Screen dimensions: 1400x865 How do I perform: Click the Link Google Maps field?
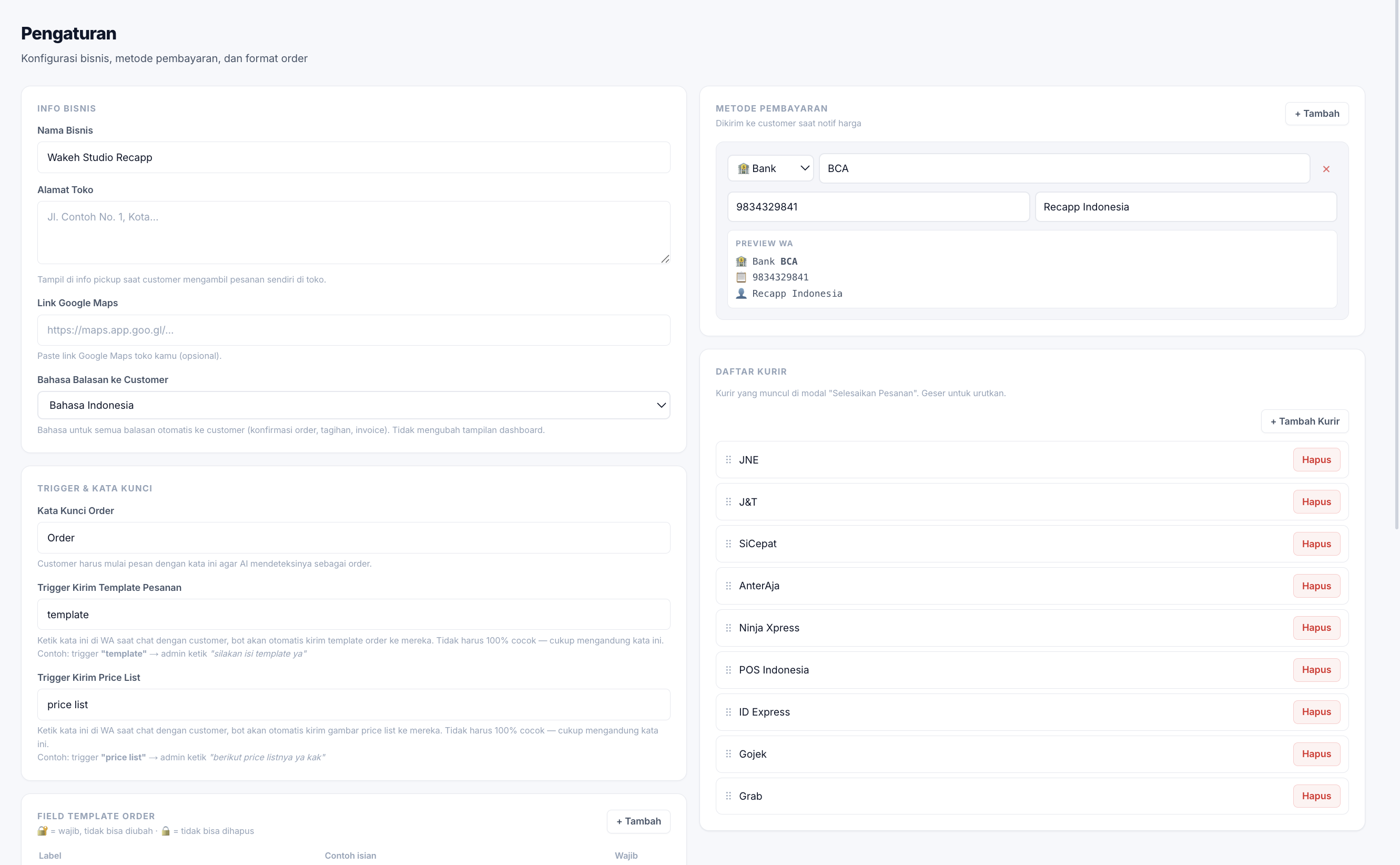point(354,330)
